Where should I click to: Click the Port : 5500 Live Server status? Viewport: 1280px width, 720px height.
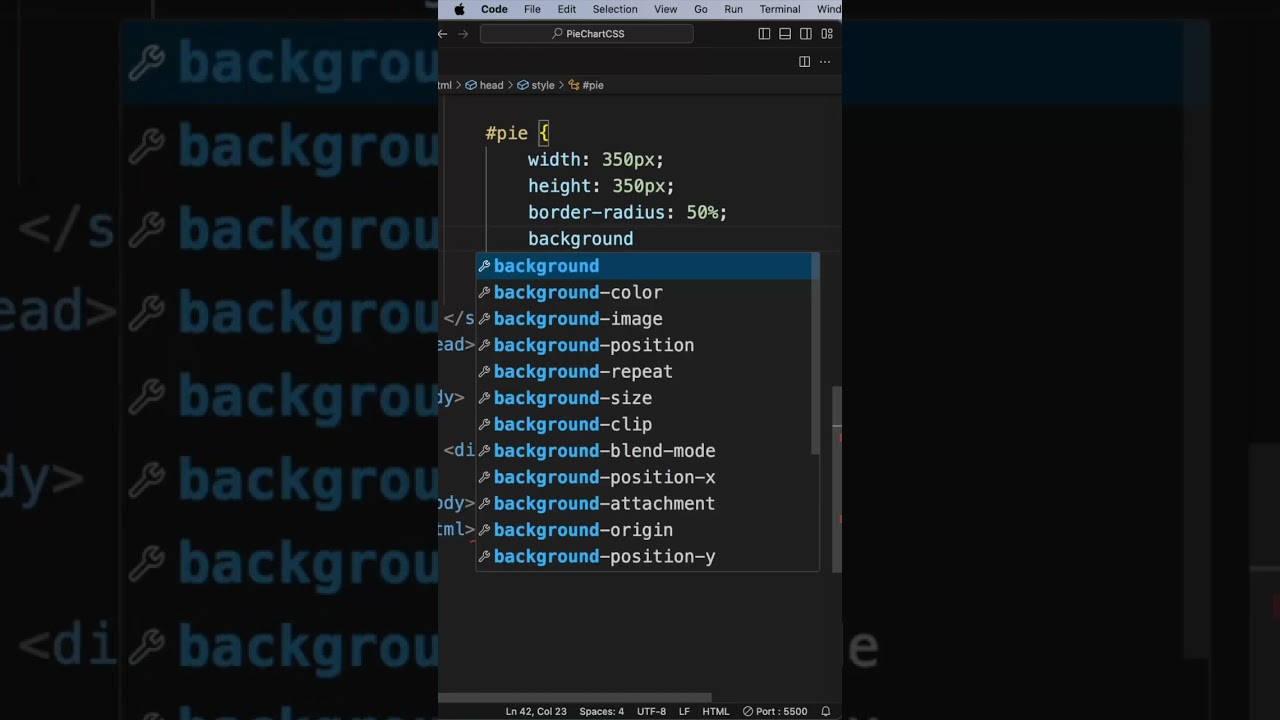(775, 712)
